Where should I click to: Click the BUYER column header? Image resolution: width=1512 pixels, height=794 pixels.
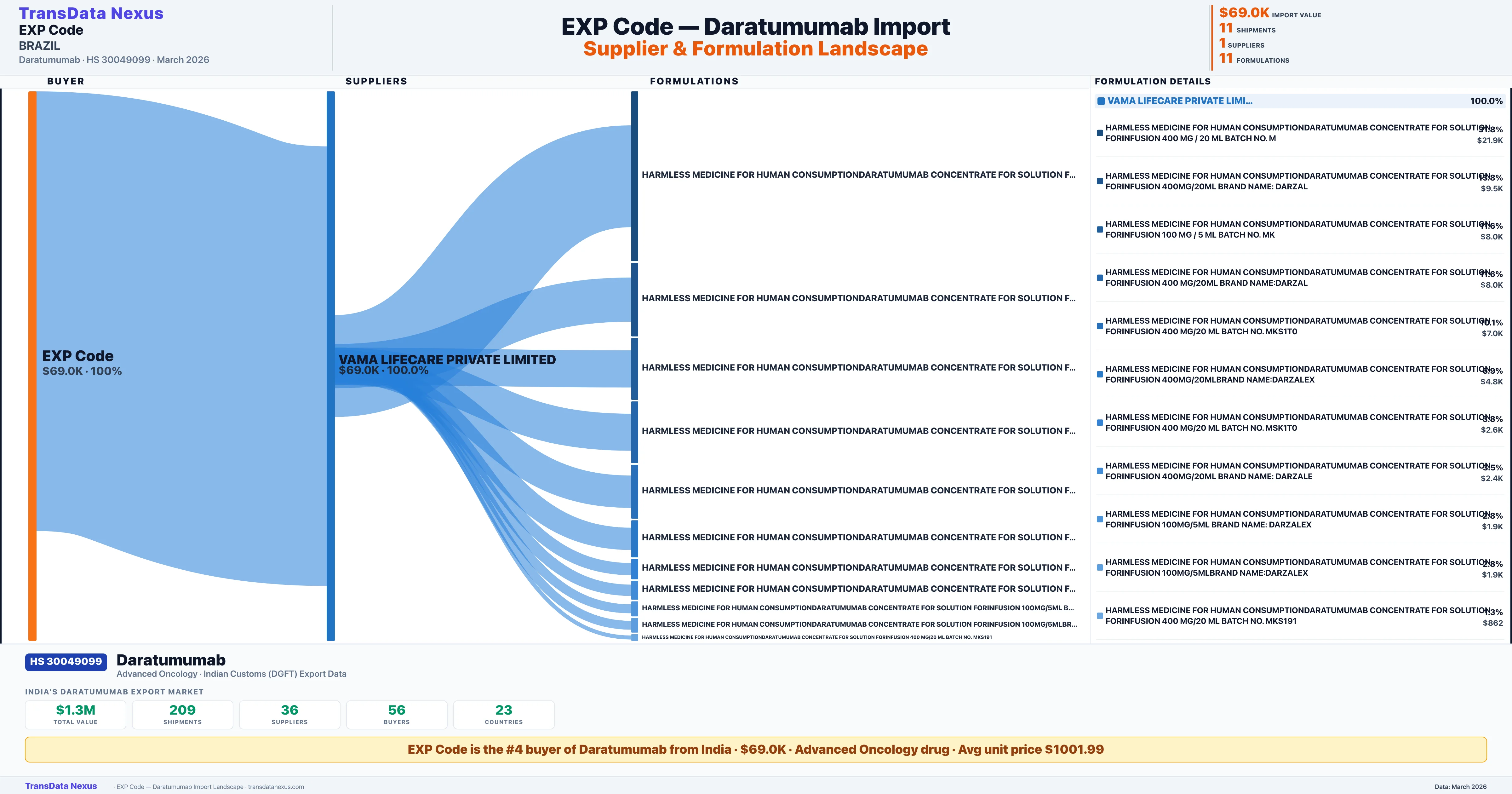point(65,81)
